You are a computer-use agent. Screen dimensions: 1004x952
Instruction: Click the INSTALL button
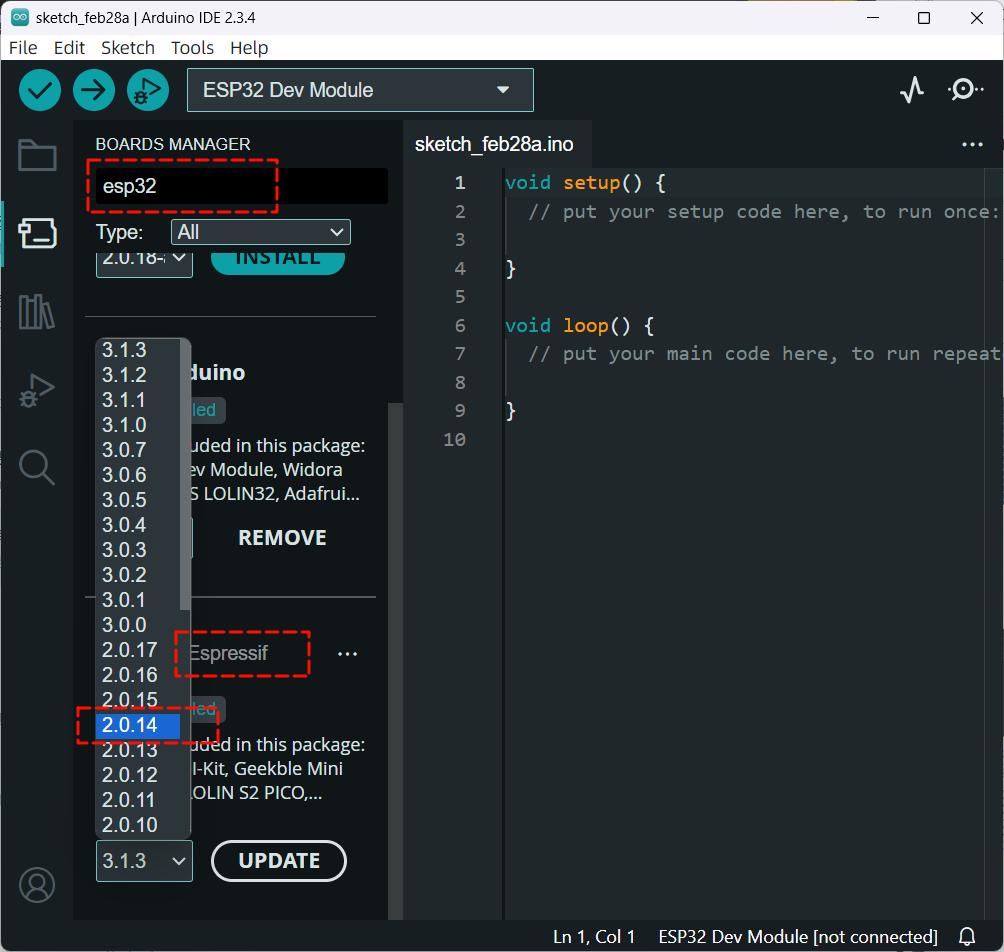pyautogui.click(x=278, y=261)
